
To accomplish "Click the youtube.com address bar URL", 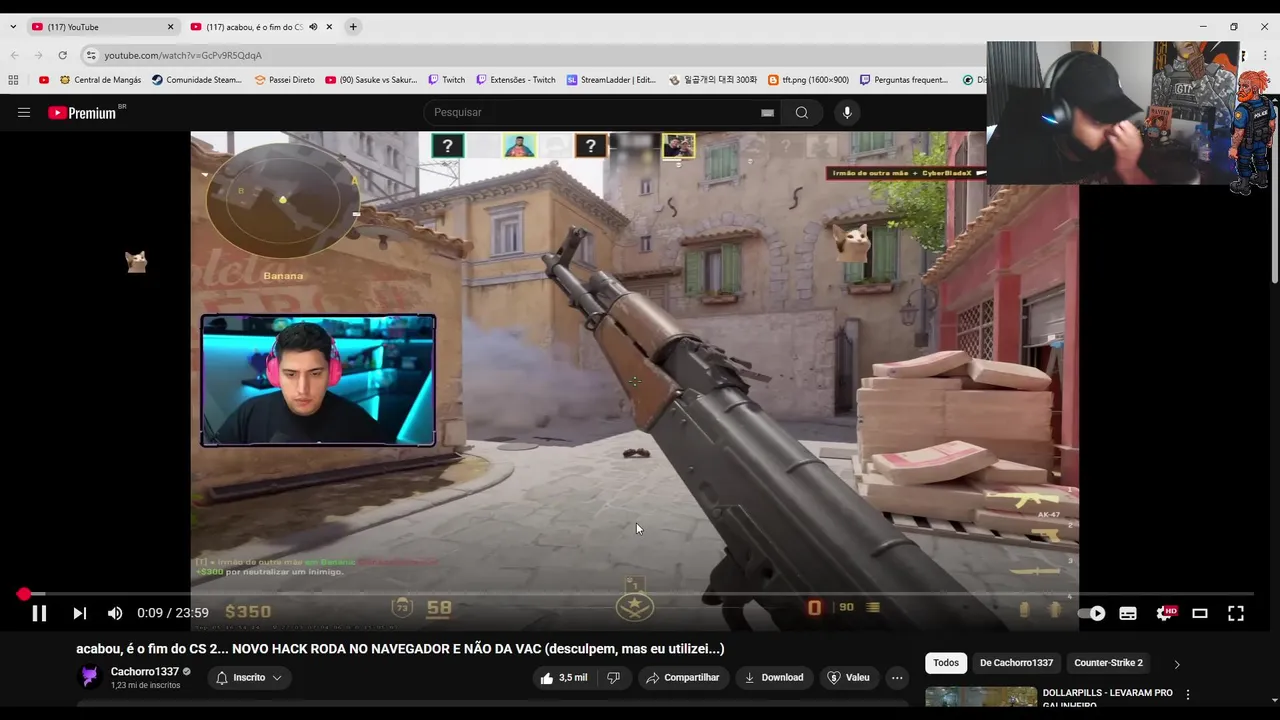I will pos(183,55).
